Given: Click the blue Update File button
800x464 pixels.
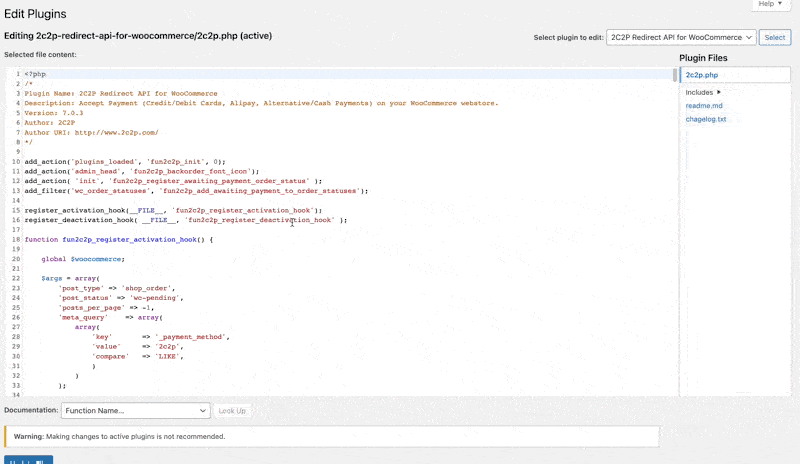Looking at the screenshot, I should coord(29,460).
